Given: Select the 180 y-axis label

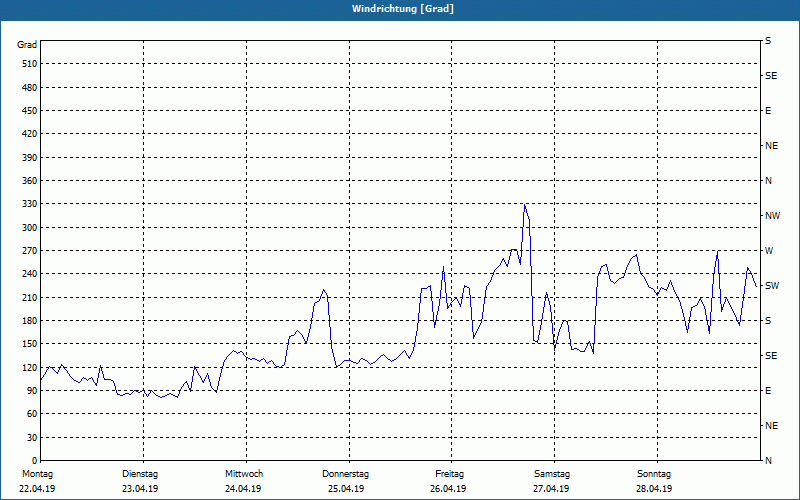Looking at the screenshot, I should click(x=30, y=320).
